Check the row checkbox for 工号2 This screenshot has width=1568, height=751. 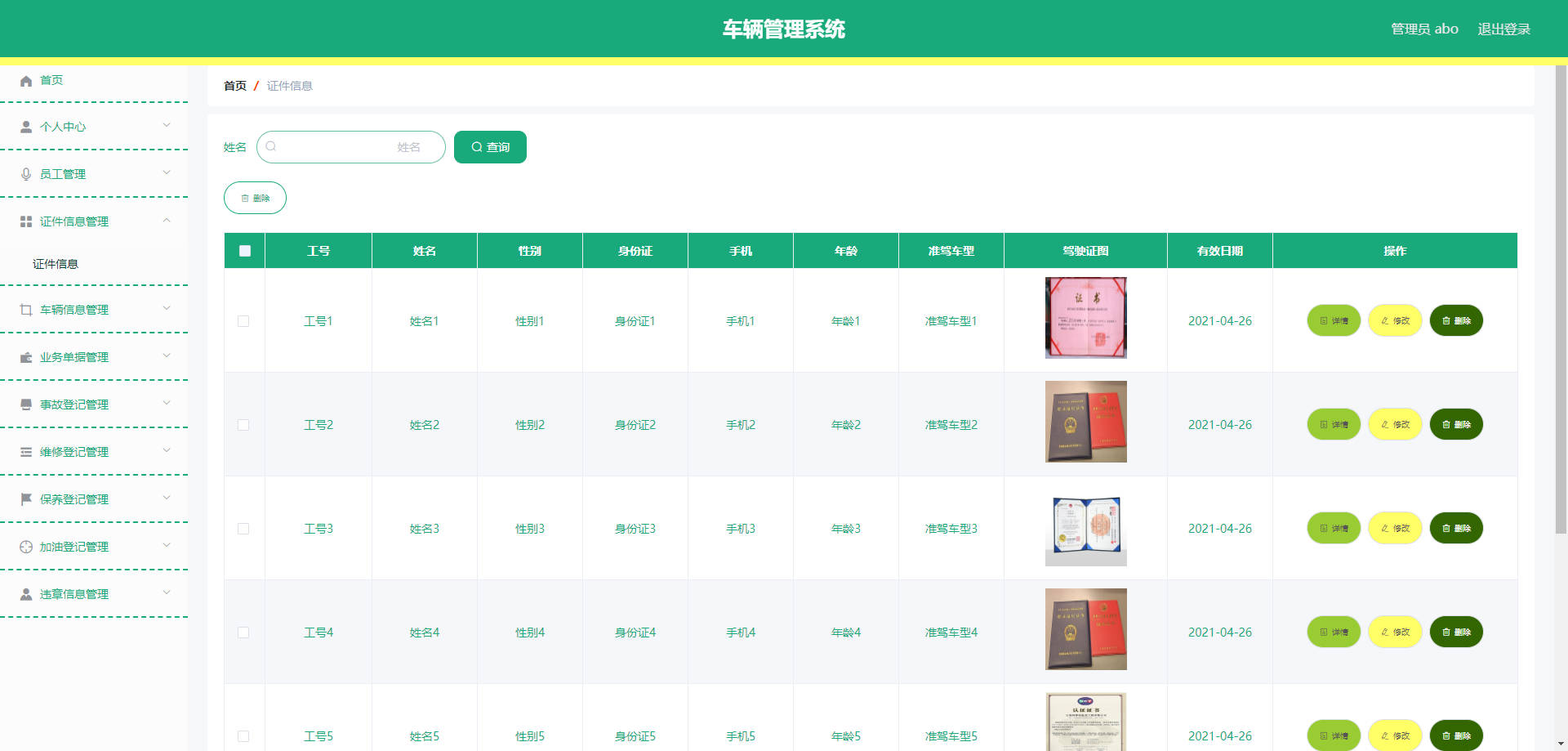pos(243,425)
